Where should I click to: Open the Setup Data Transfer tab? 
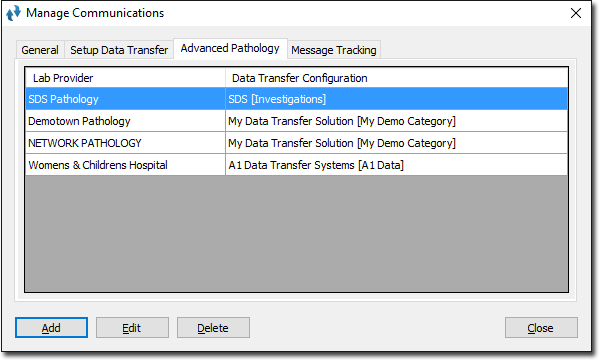click(x=119, y=50)
